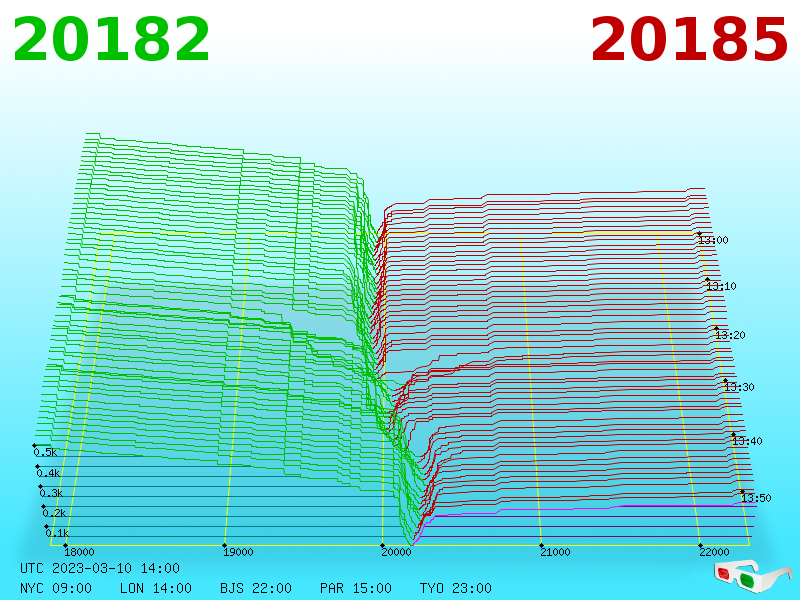The image size is (800, 600).
Task: Click the 20000 price axis label
Action: click(396, 552)
